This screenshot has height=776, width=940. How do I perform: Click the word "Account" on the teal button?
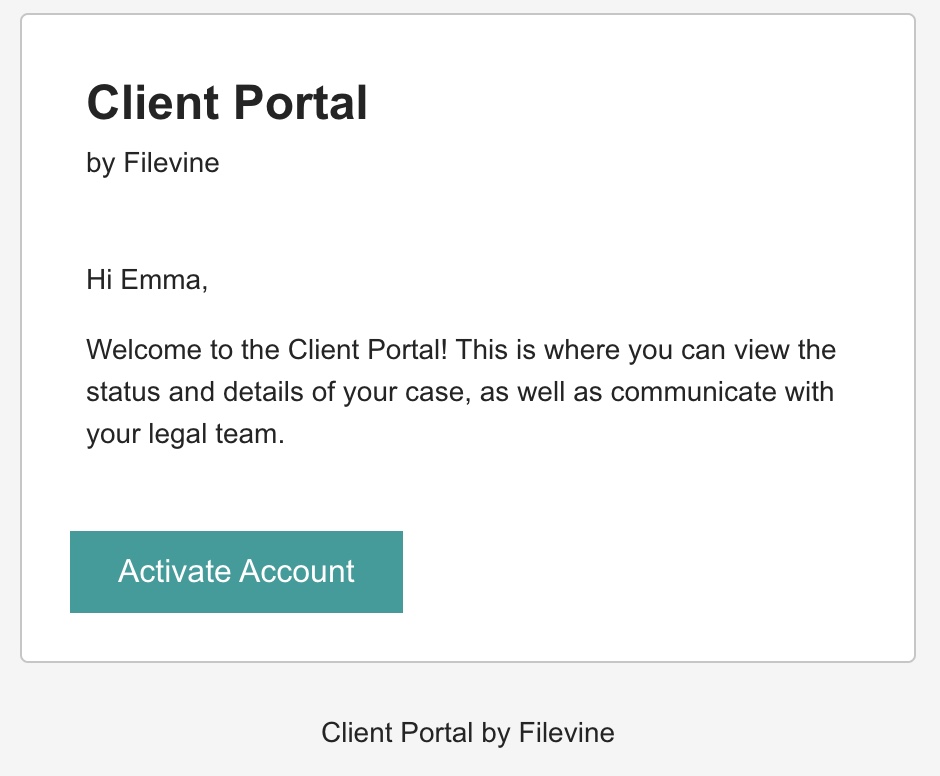point(297,571)
